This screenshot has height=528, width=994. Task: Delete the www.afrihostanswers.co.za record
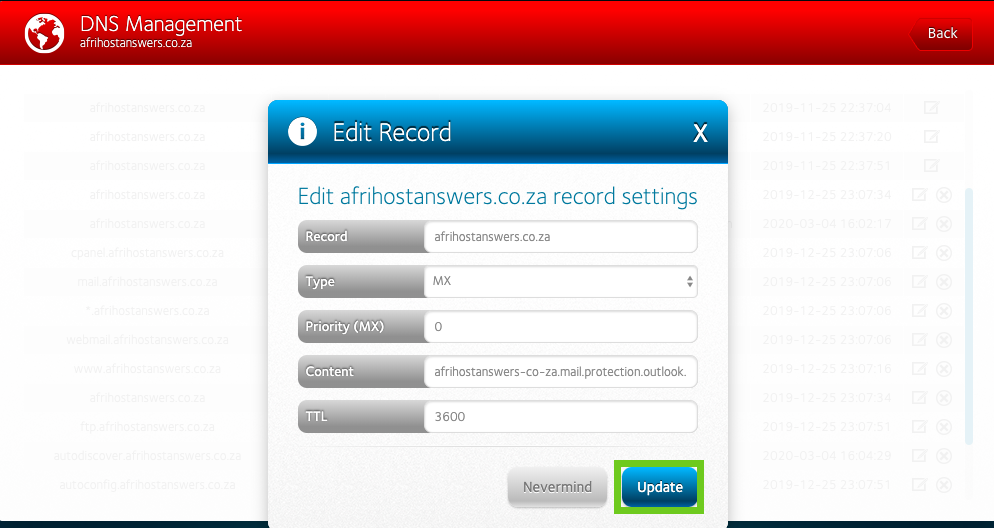pos(944,369)
